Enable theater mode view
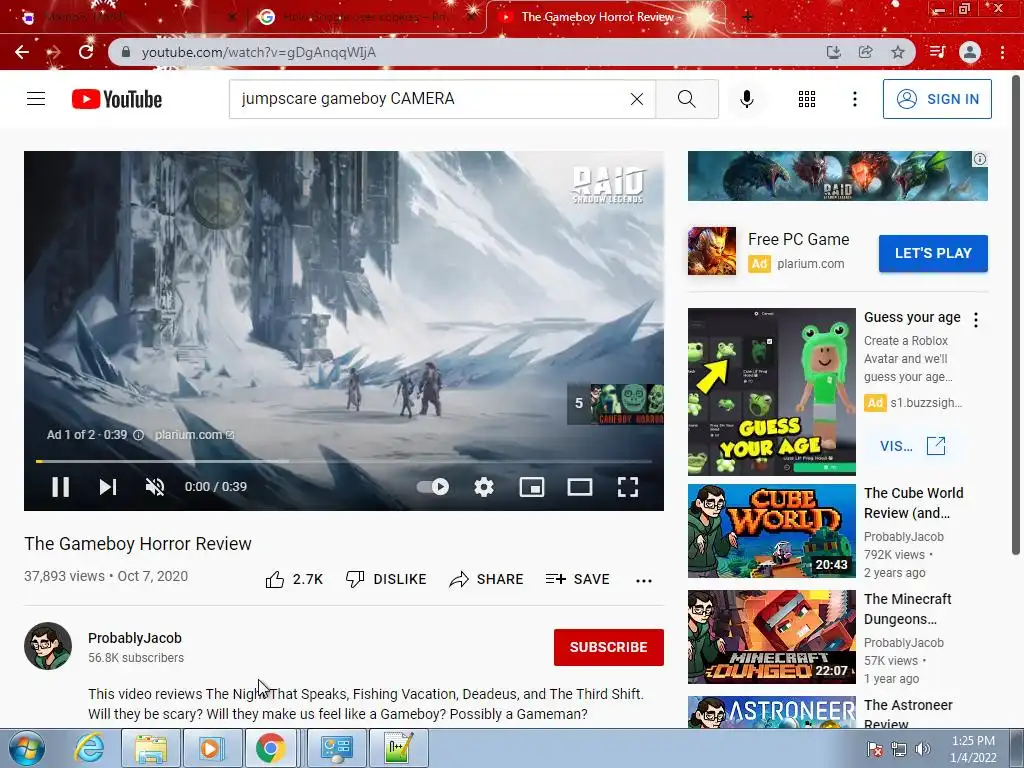1024x768 pixels. coord(579,487)
